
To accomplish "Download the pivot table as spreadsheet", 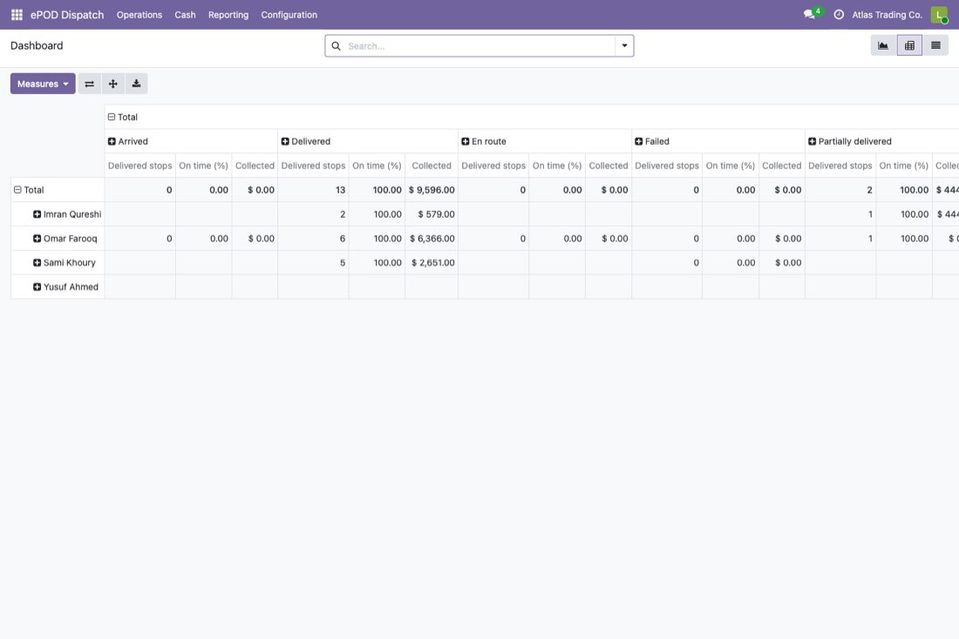I will [136, 84].
